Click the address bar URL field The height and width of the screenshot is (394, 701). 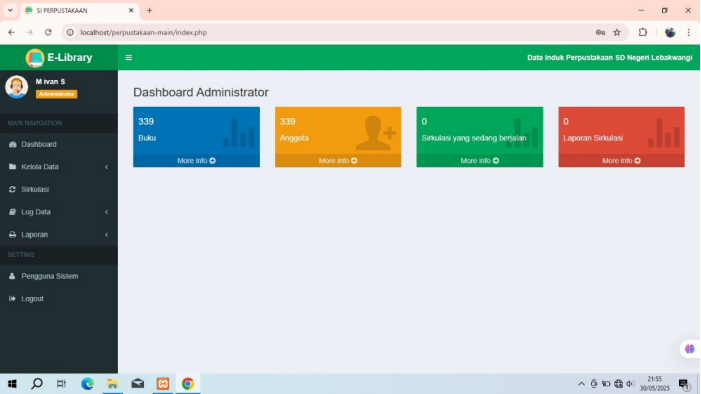pyautogui.click(x=331, y=32)
